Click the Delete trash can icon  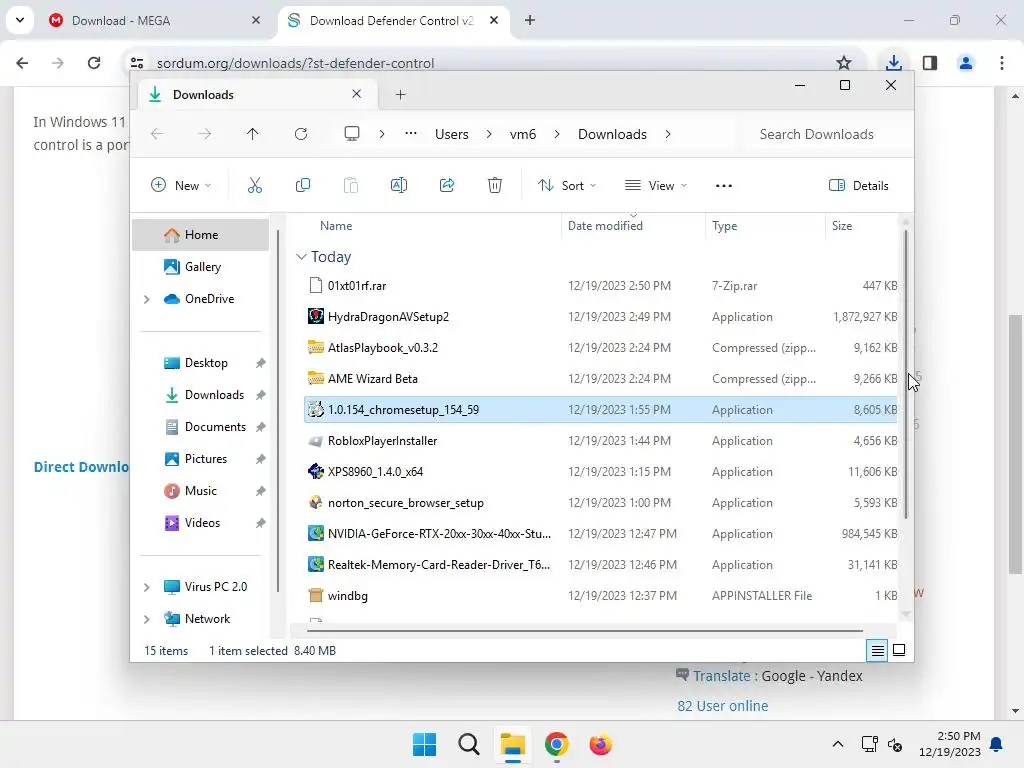495,185
